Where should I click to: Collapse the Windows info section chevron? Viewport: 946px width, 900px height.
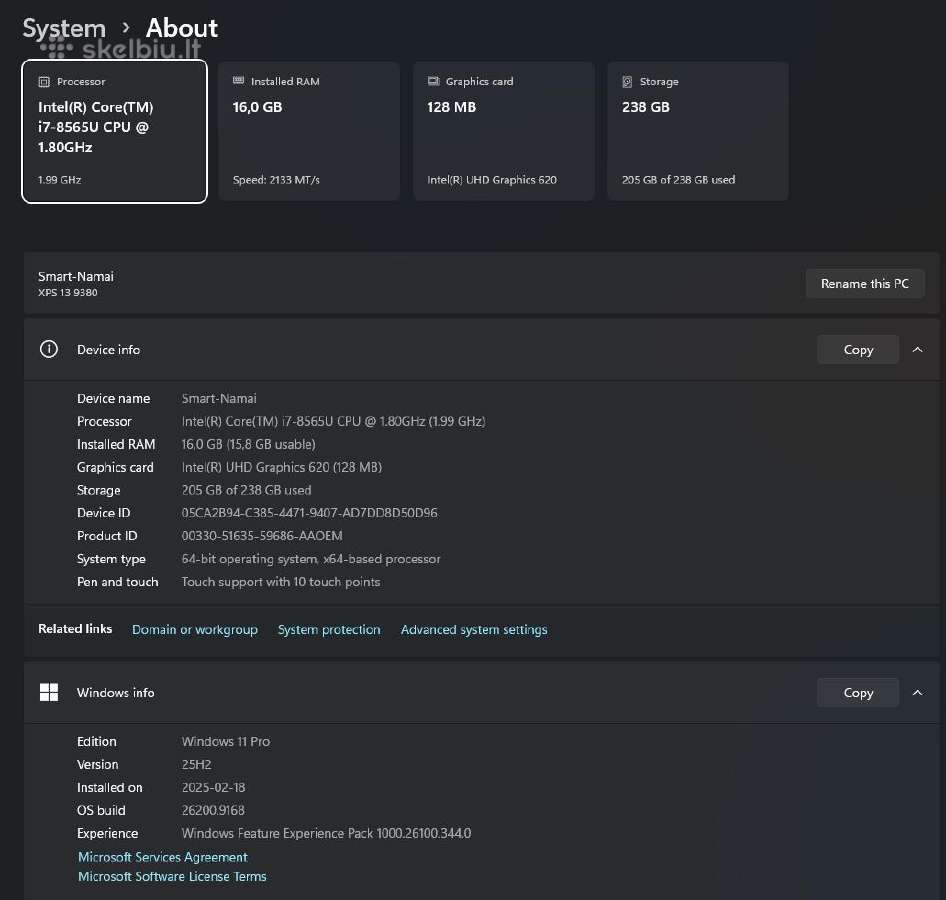pyautogui.click(x=918, y=692)
